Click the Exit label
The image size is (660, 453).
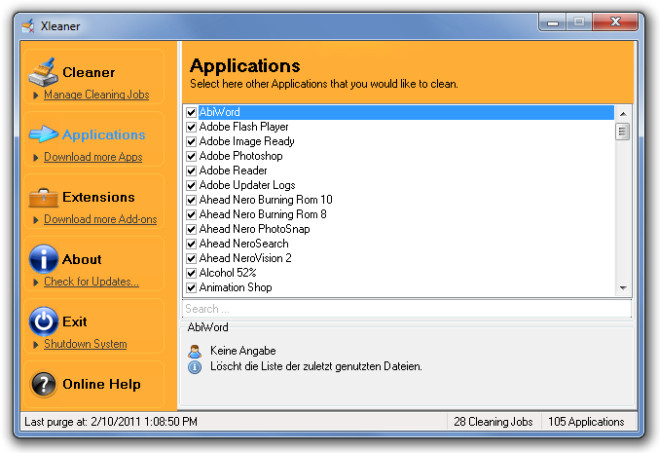point(75,322)
